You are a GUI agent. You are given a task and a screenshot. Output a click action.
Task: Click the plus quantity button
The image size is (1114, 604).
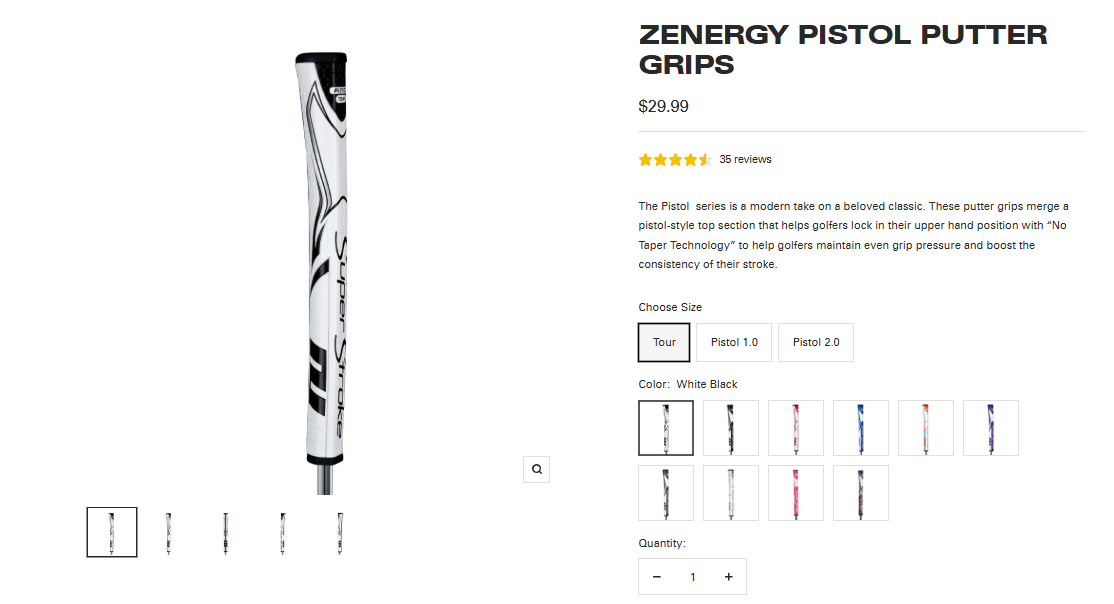click(729, 577)
